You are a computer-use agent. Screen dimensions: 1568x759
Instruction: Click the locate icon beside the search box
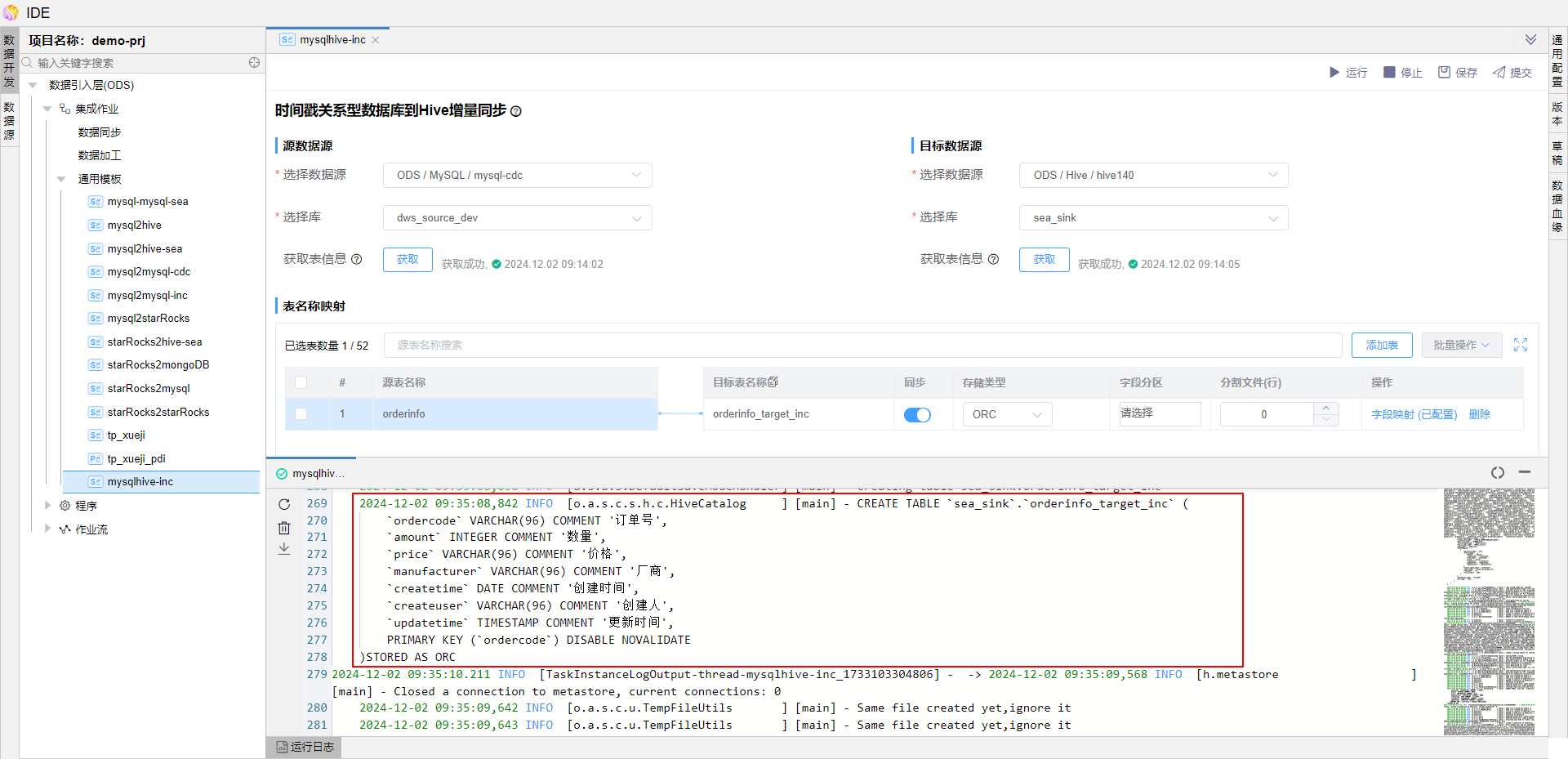pyautogui.click(x=254, y=63)
